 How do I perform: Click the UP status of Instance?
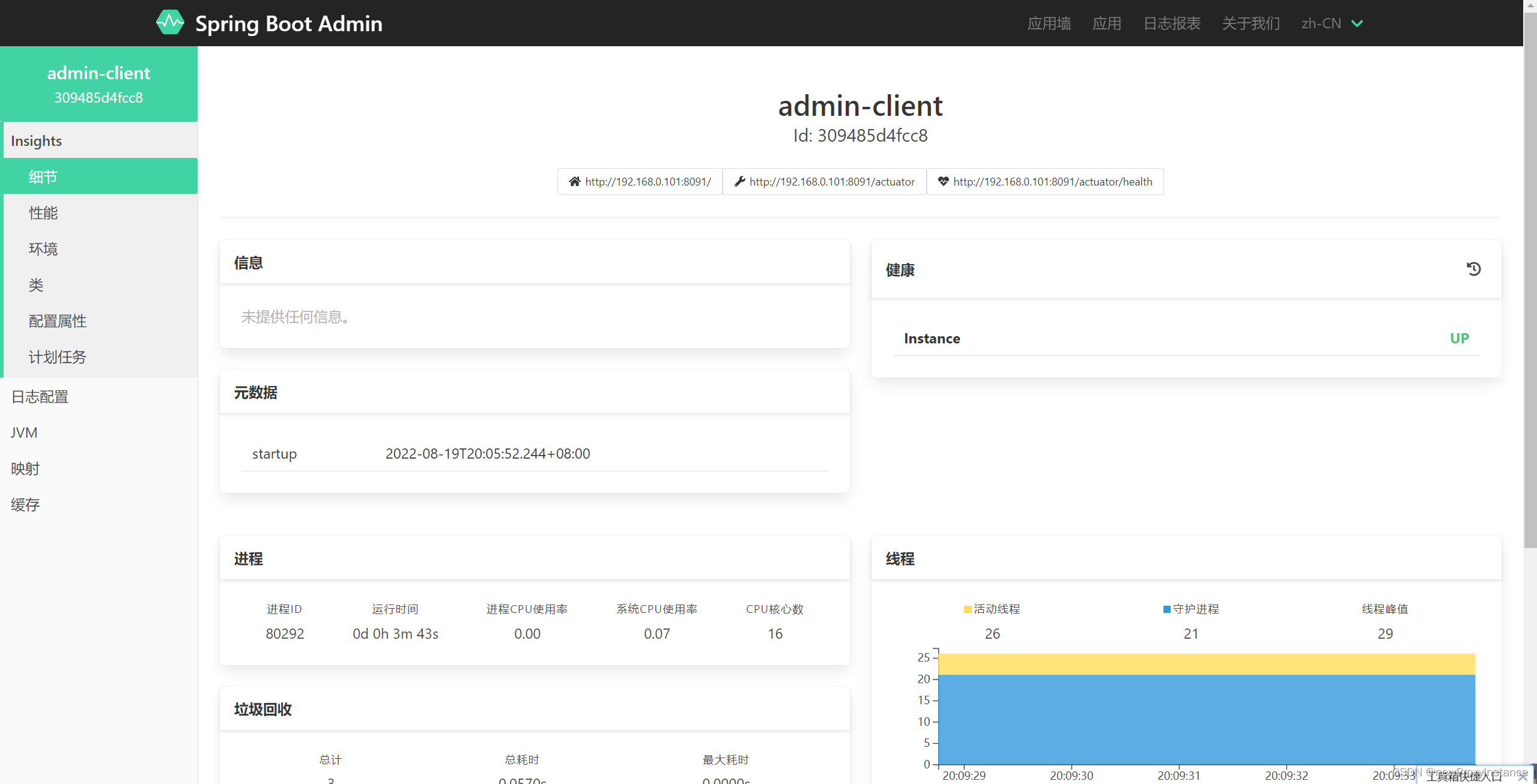click(x=1460, y=338)
